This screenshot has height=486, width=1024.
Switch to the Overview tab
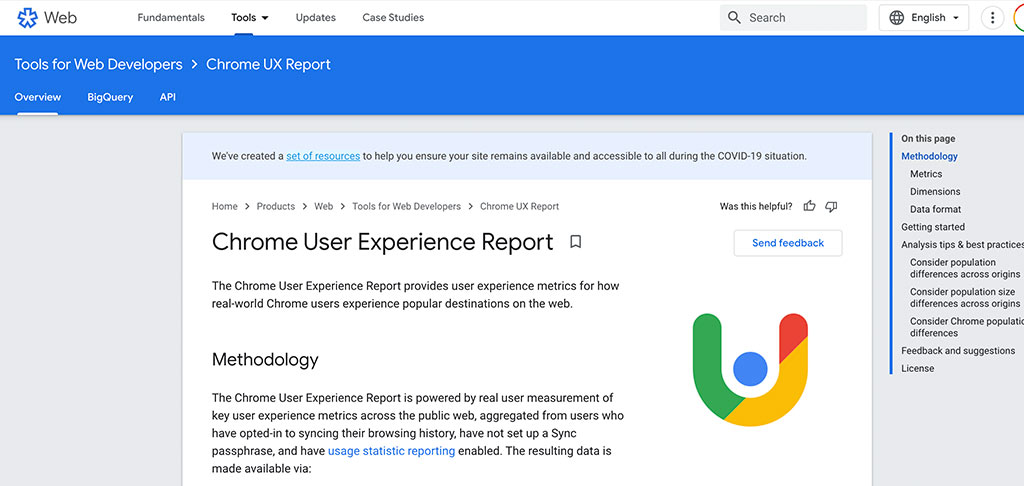(x=38, y=97)
